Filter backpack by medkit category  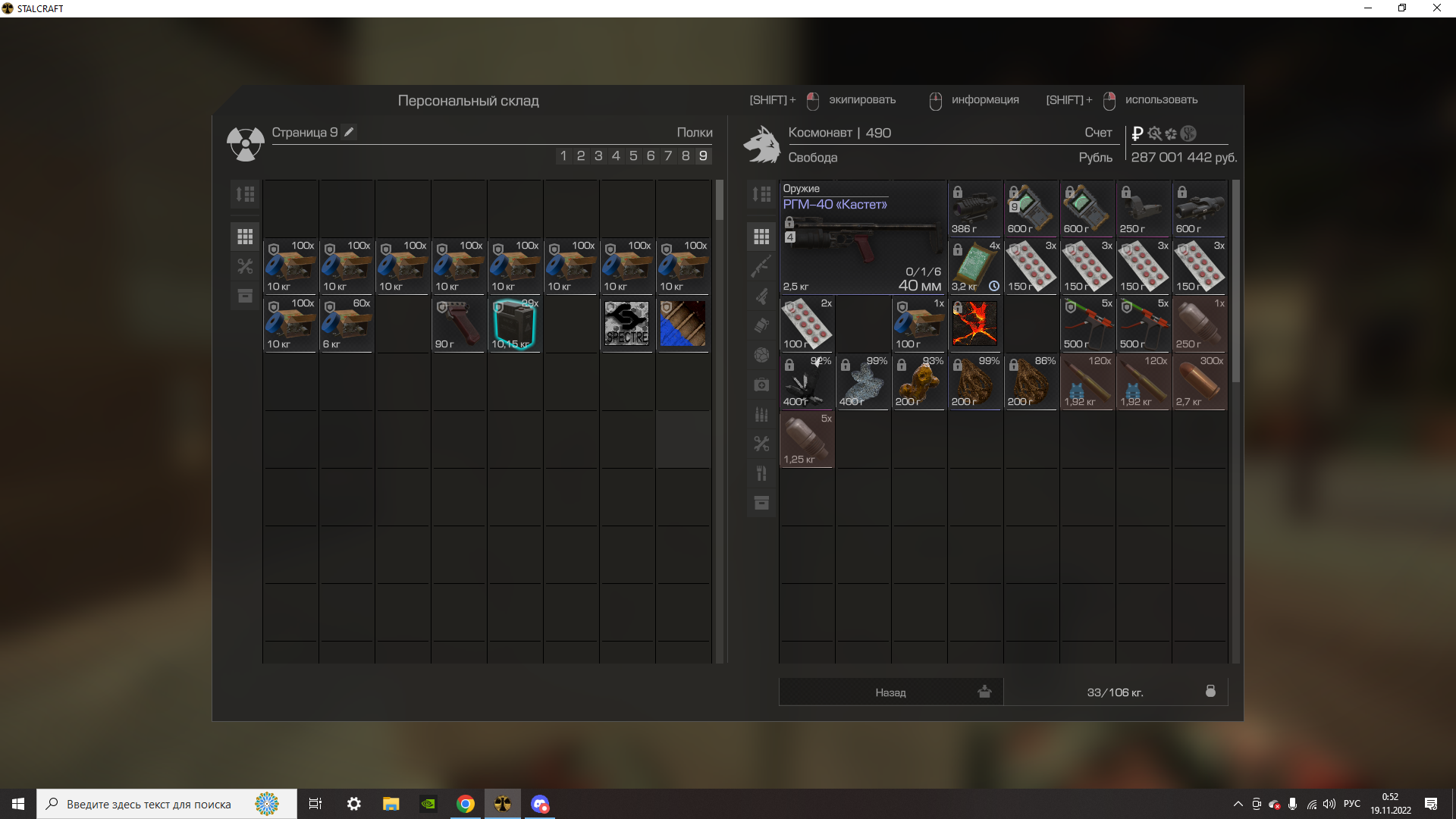point(761,384)
